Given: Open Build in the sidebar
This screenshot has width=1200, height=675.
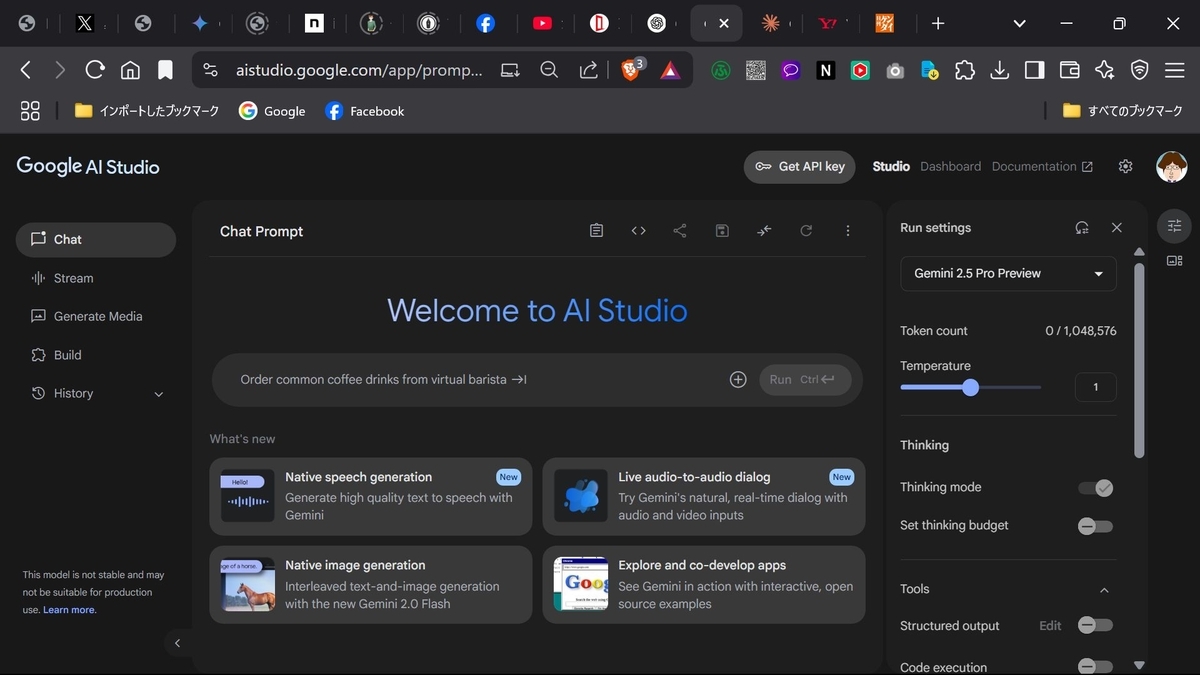Looking at the screenshot, I should (x=96, y=355).
